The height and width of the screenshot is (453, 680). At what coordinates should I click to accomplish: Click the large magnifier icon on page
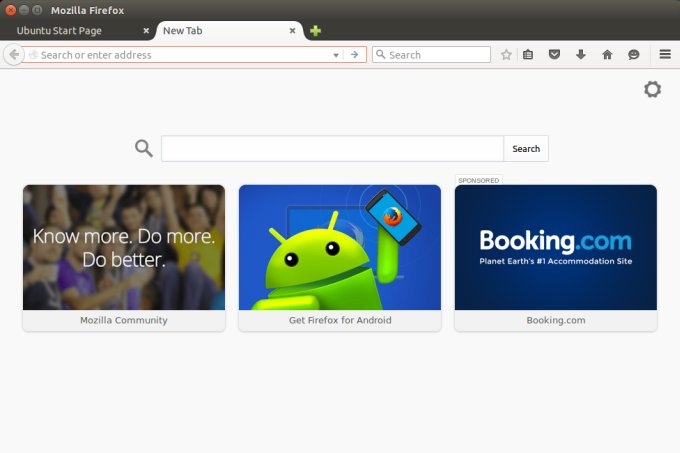[x=144, y=148]
